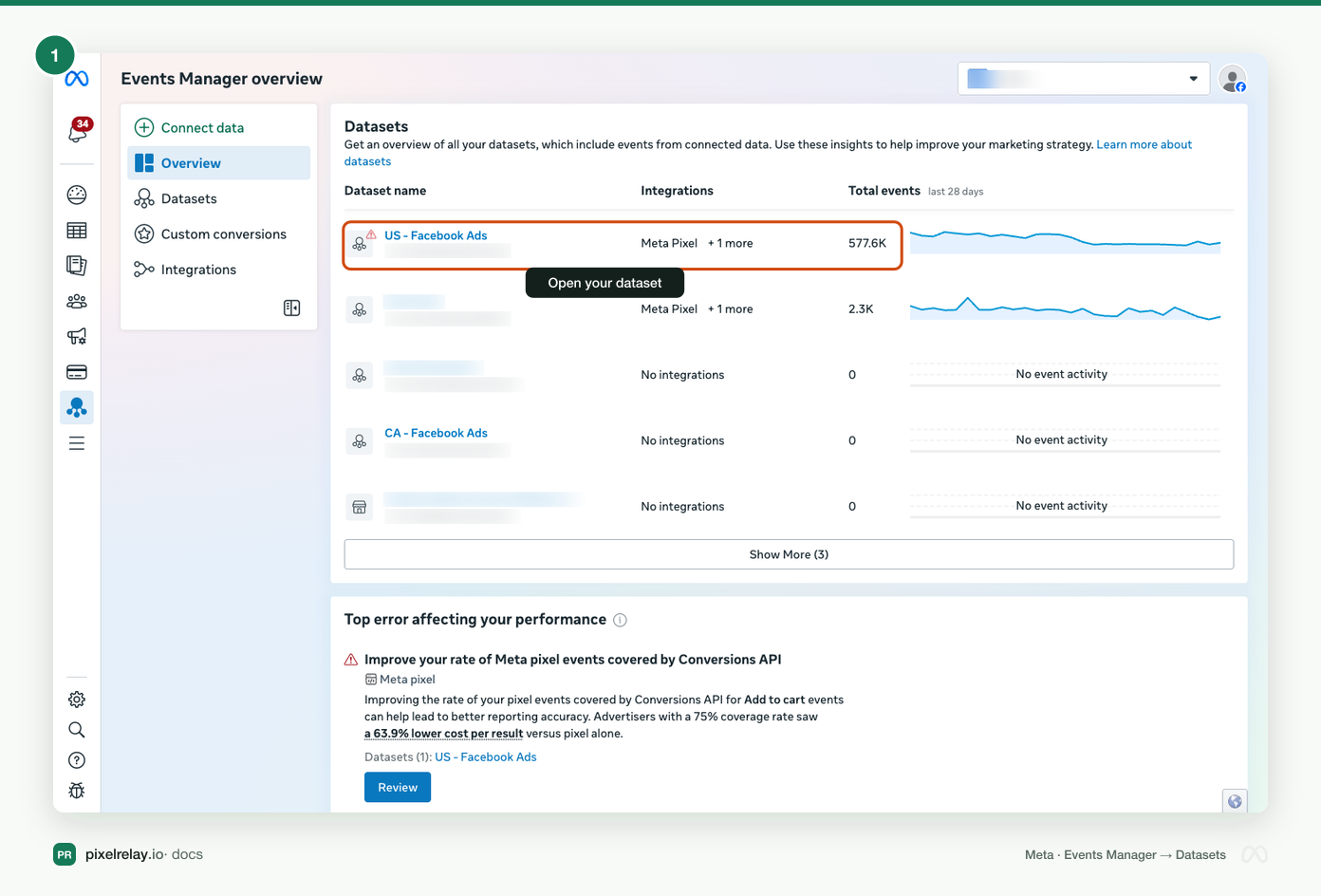1321x896 pixels.
Task: Click the profile avatar at top right
Action: click(1233, 79)
